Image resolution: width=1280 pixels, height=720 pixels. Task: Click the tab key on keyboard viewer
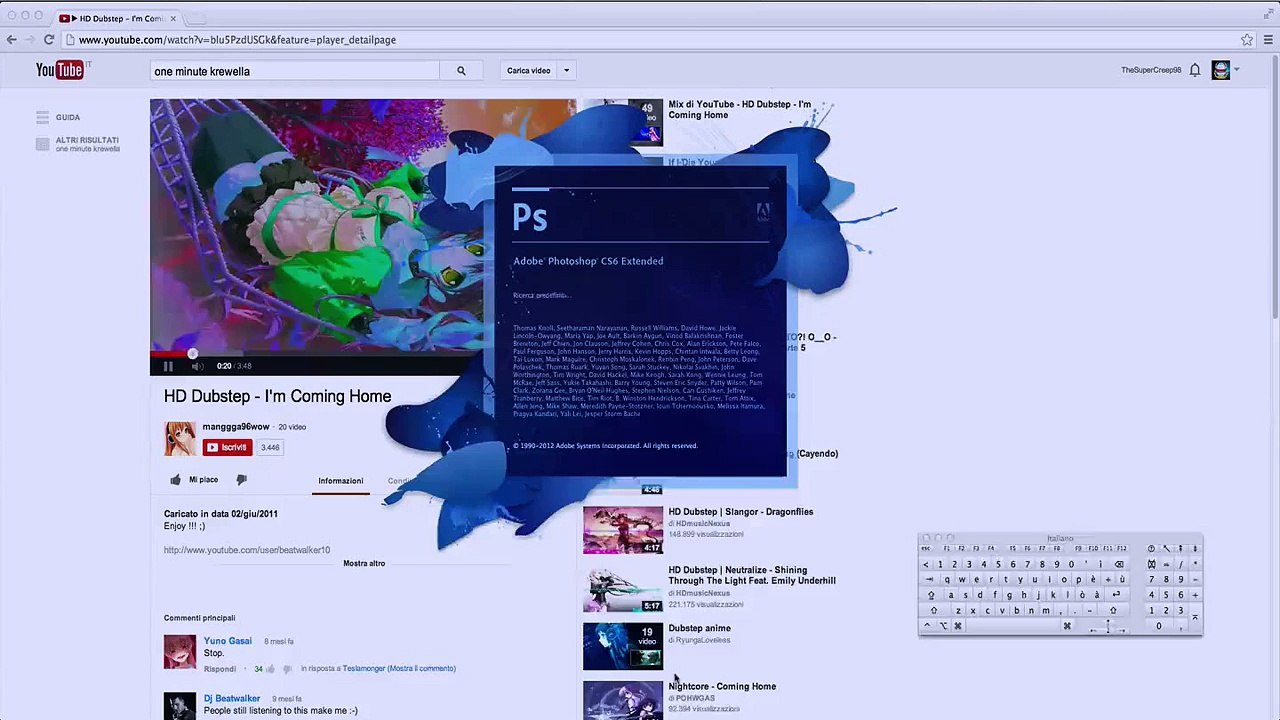[x=930, y=580]
